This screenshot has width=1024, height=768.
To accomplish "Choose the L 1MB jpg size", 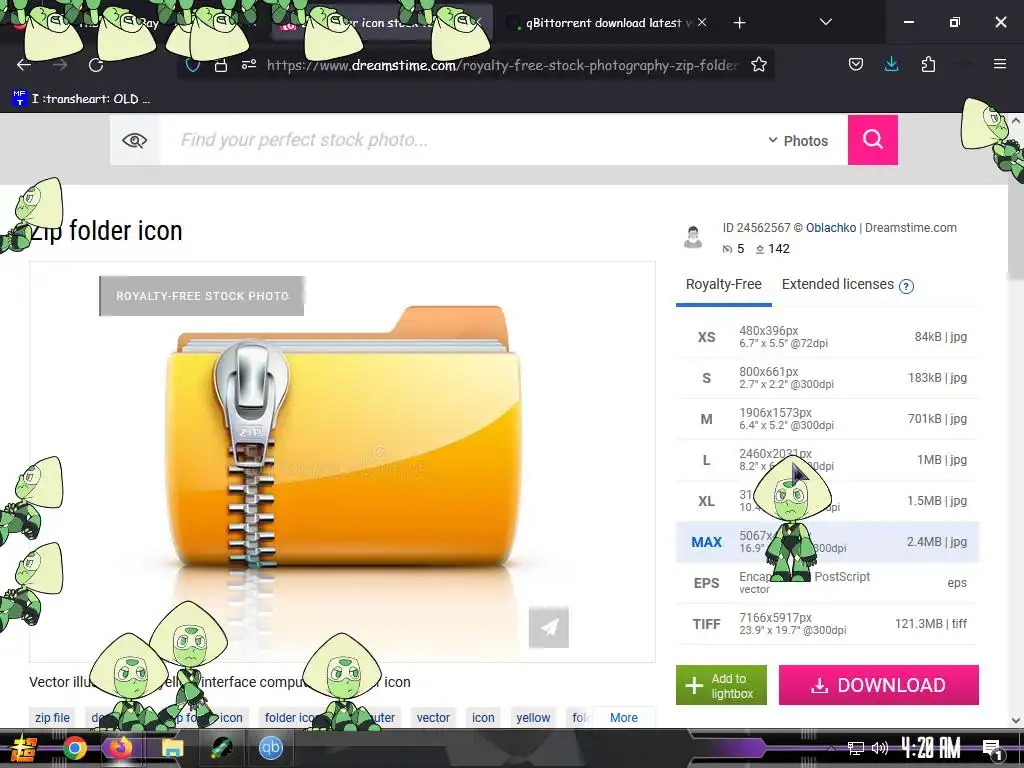I will coord(827,460).
